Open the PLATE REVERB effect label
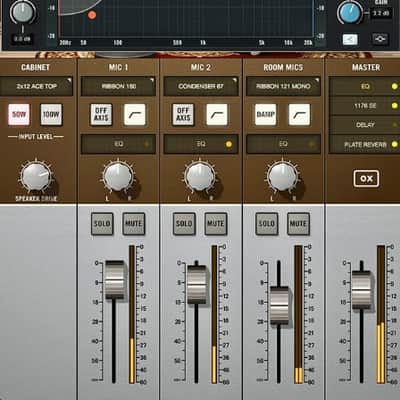 [365, 144]
